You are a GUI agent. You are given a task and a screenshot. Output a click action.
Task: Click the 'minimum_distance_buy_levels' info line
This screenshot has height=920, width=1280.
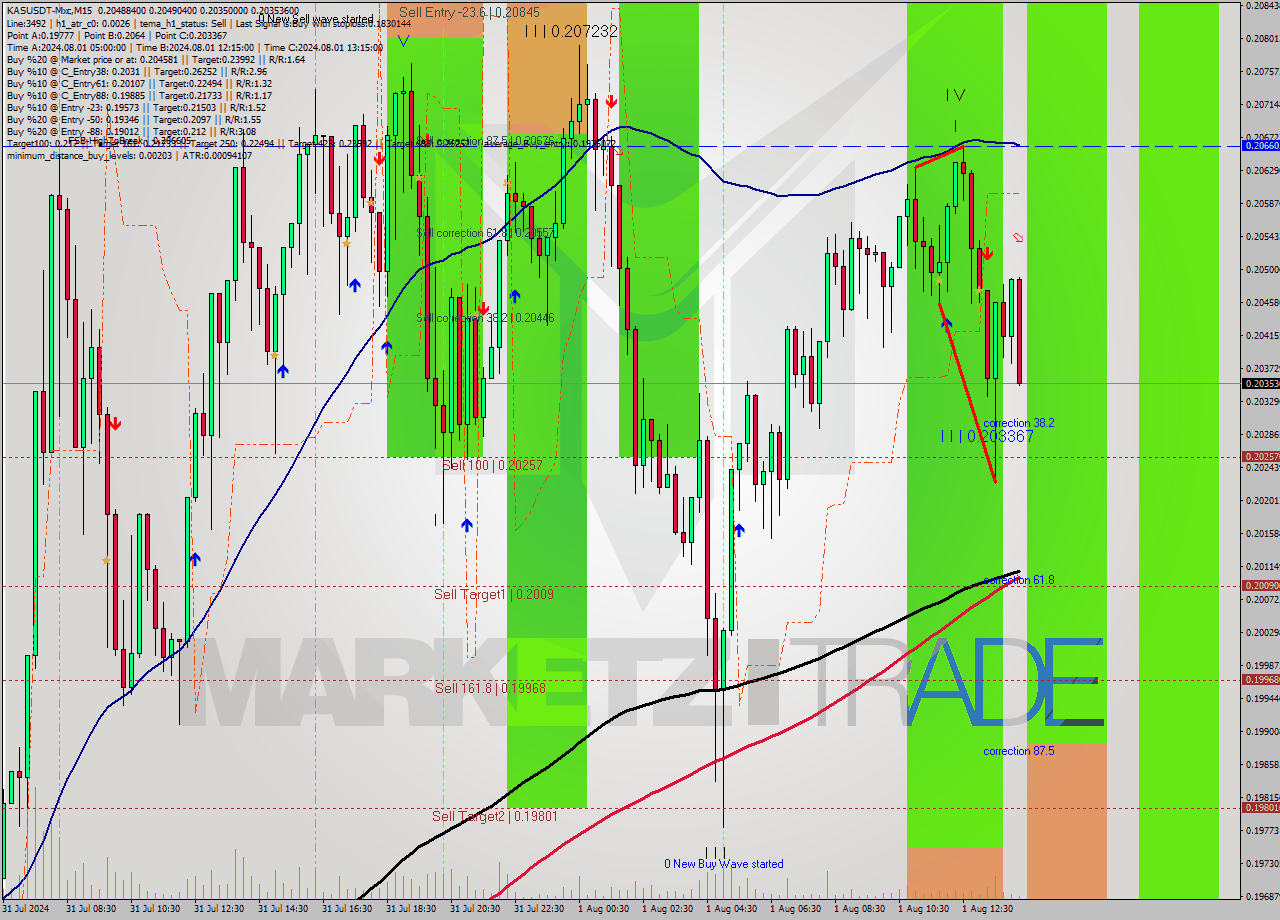129,155
